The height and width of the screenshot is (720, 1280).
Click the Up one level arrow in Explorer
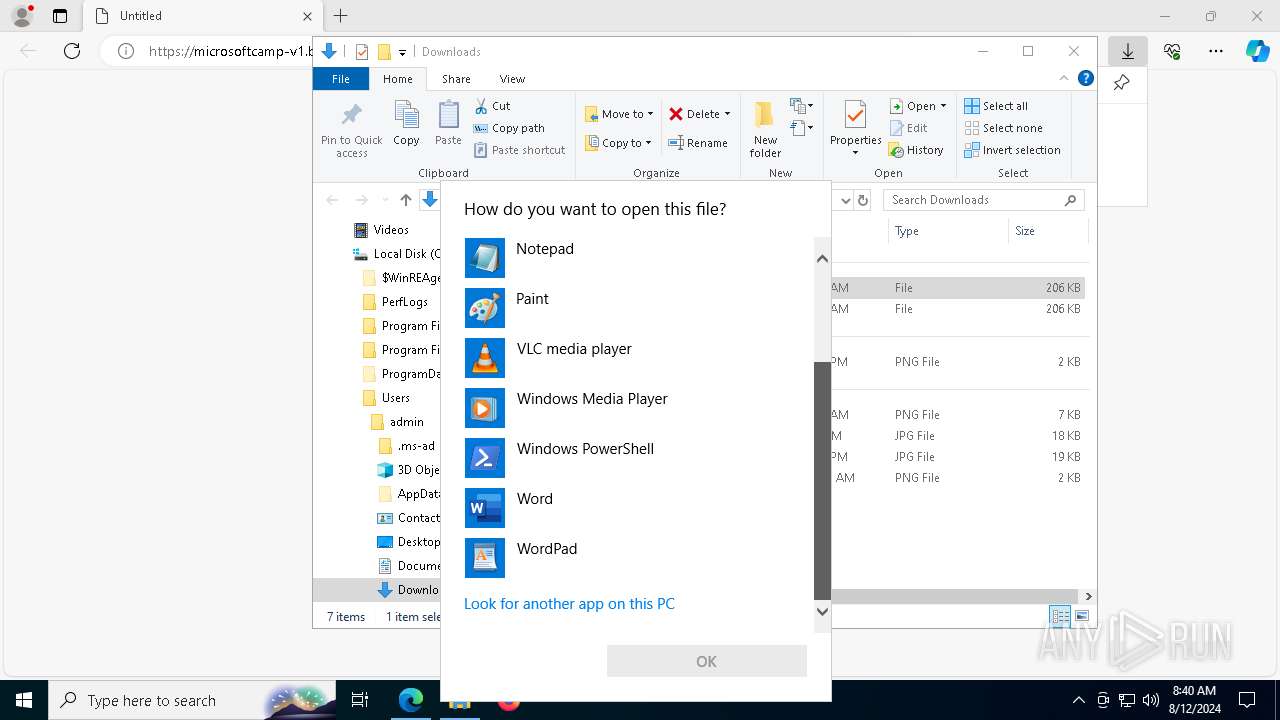click(x=405, y=200)
